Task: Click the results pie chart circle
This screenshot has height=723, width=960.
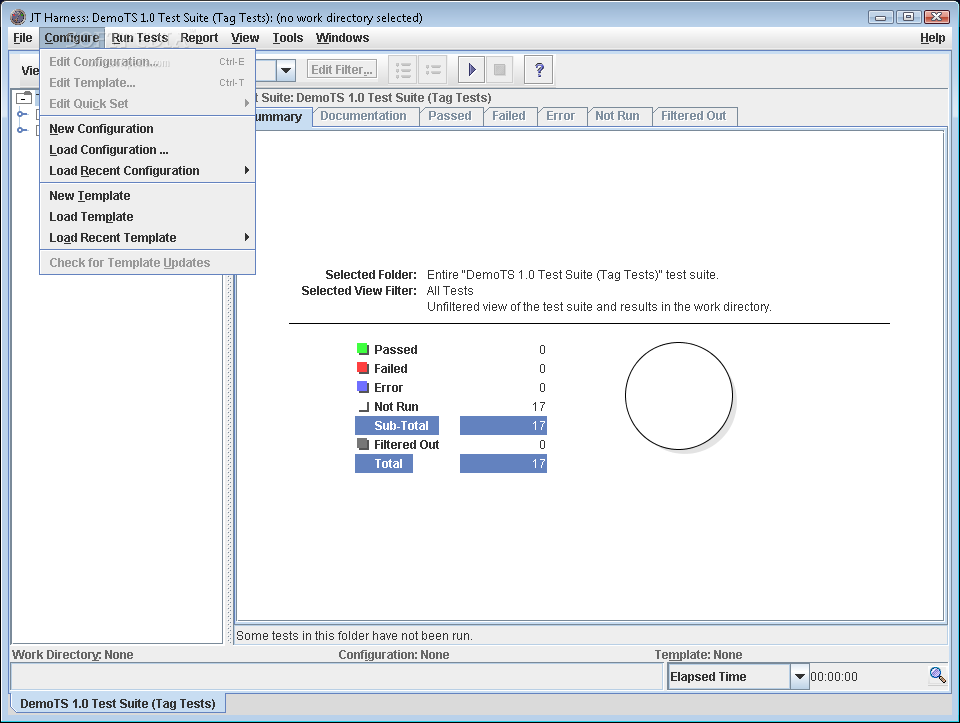Action: coord(679,396)
